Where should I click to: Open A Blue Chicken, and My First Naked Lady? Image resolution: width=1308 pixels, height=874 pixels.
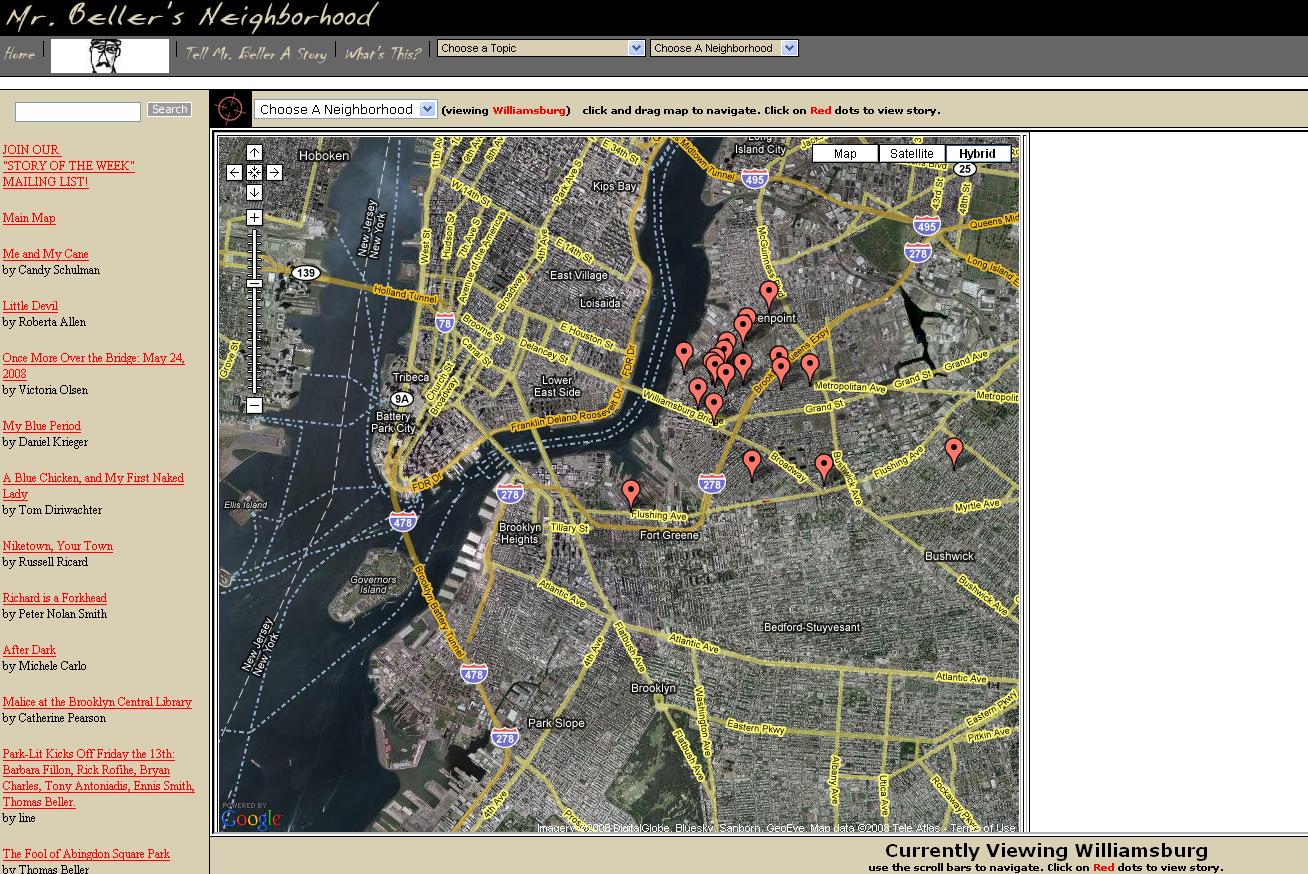pyautogui.click(x=93, y=486)
